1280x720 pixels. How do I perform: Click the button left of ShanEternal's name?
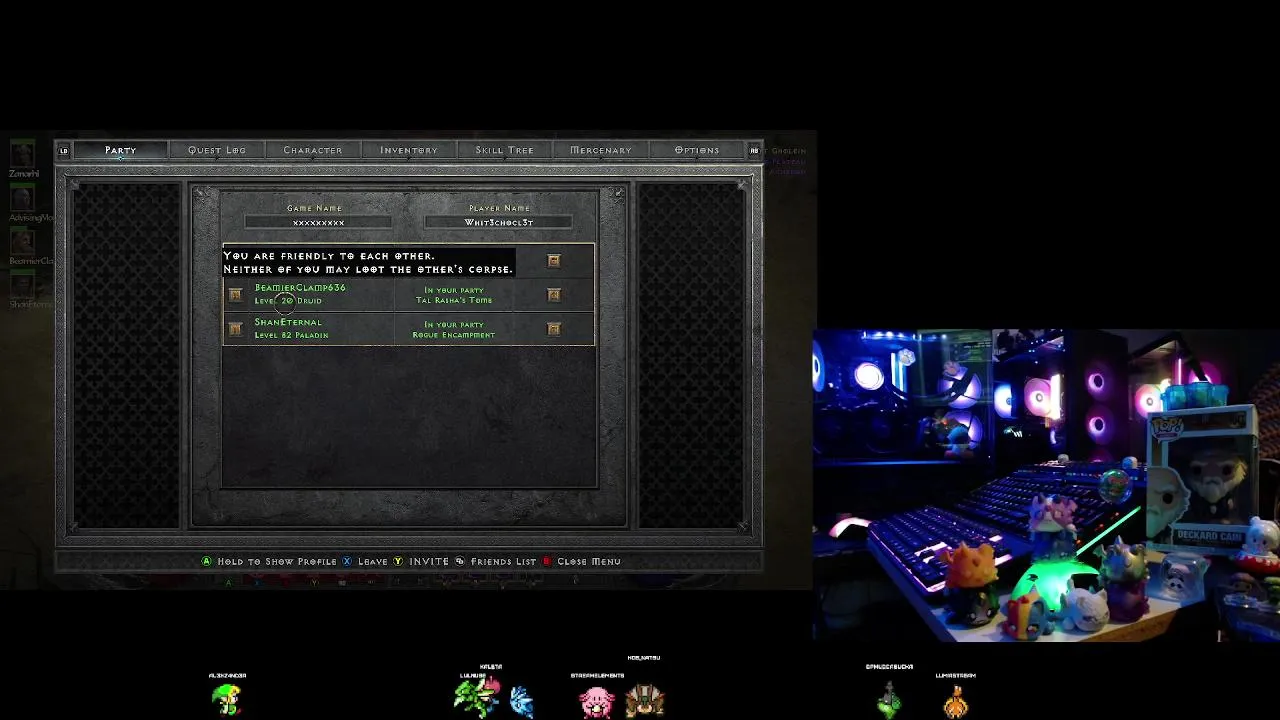235,329
